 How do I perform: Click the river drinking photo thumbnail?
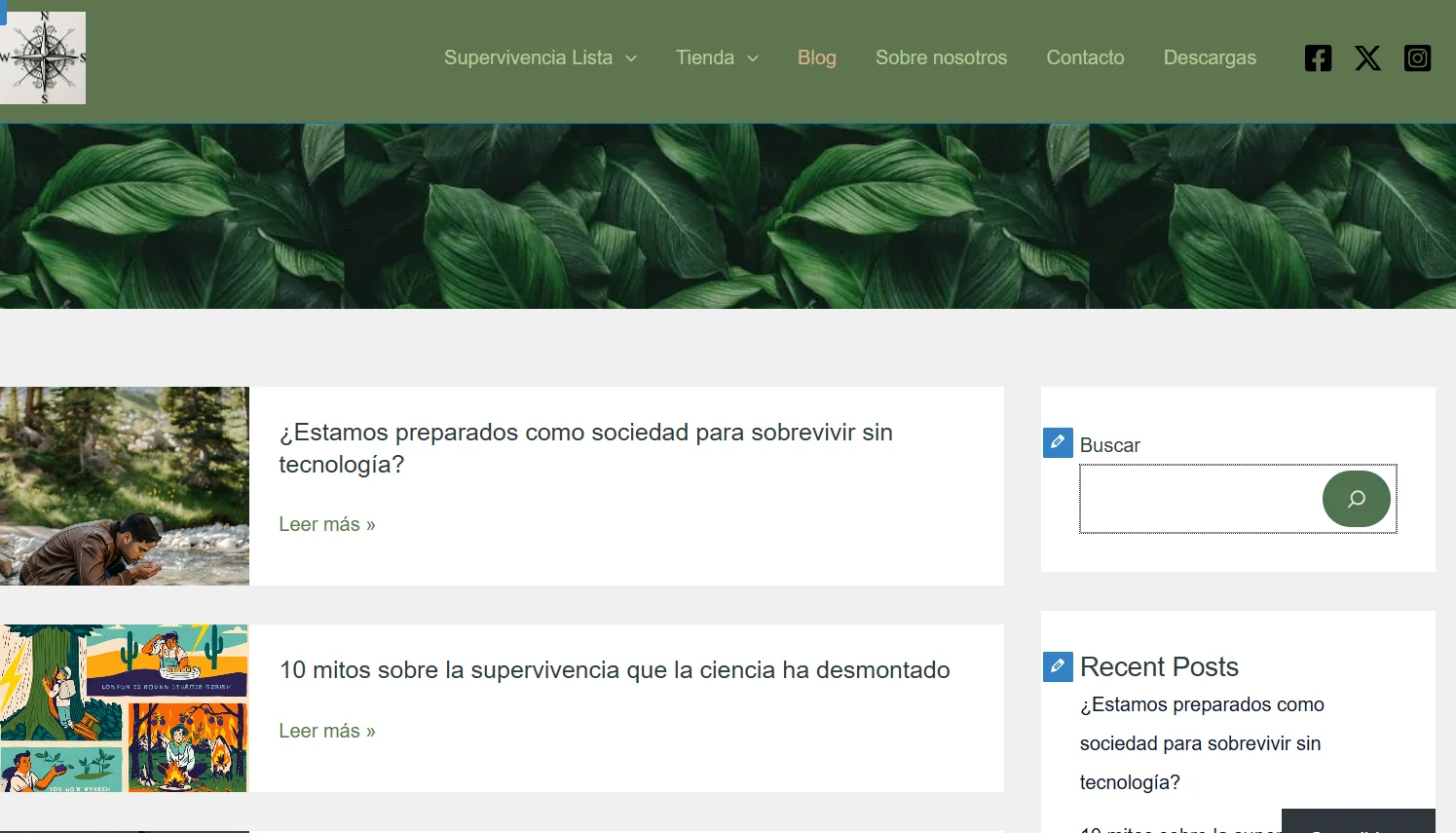(124, 485)
